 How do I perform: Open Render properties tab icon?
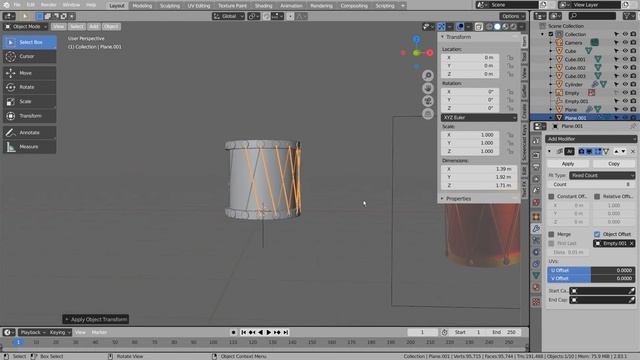[536, 156]
